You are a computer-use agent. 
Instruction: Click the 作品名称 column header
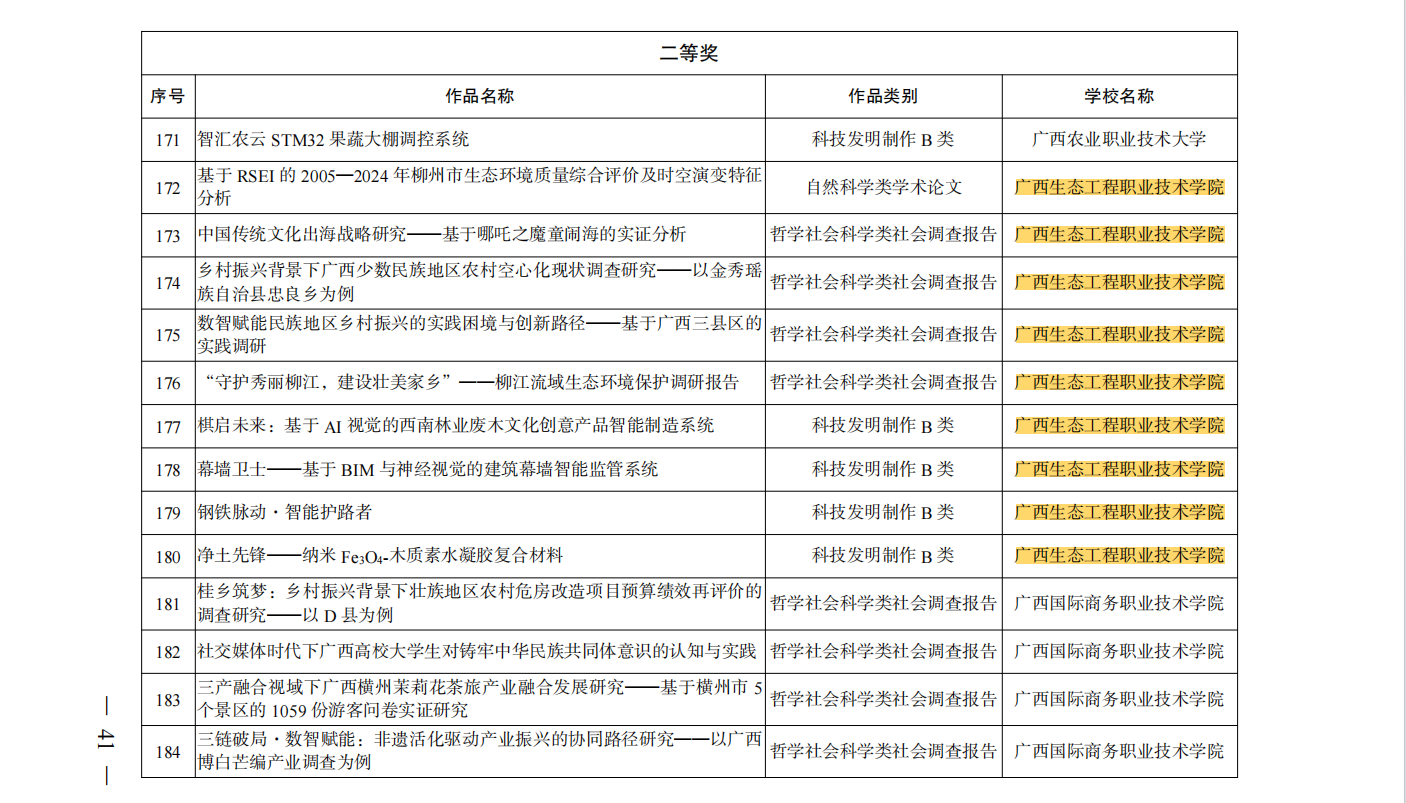click(480, 97)
